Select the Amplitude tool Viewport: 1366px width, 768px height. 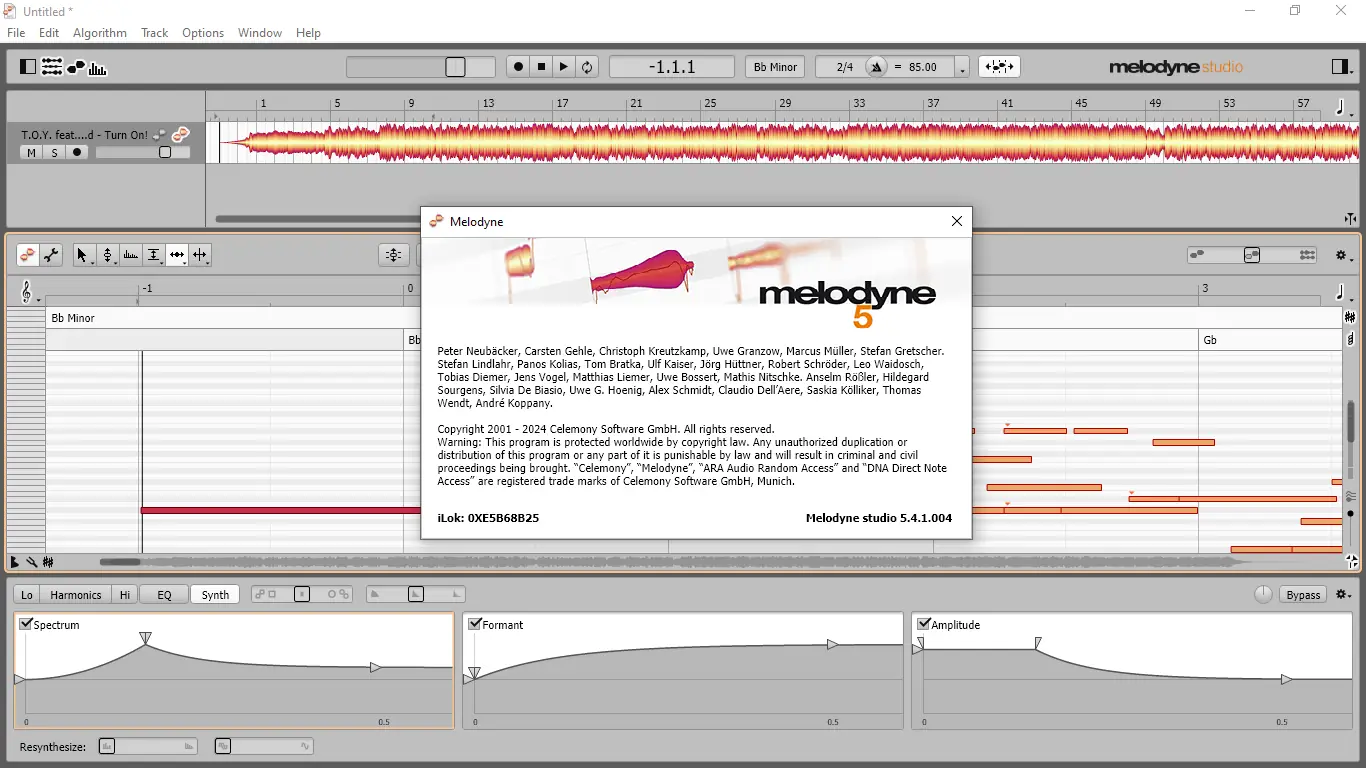(154, 255)
